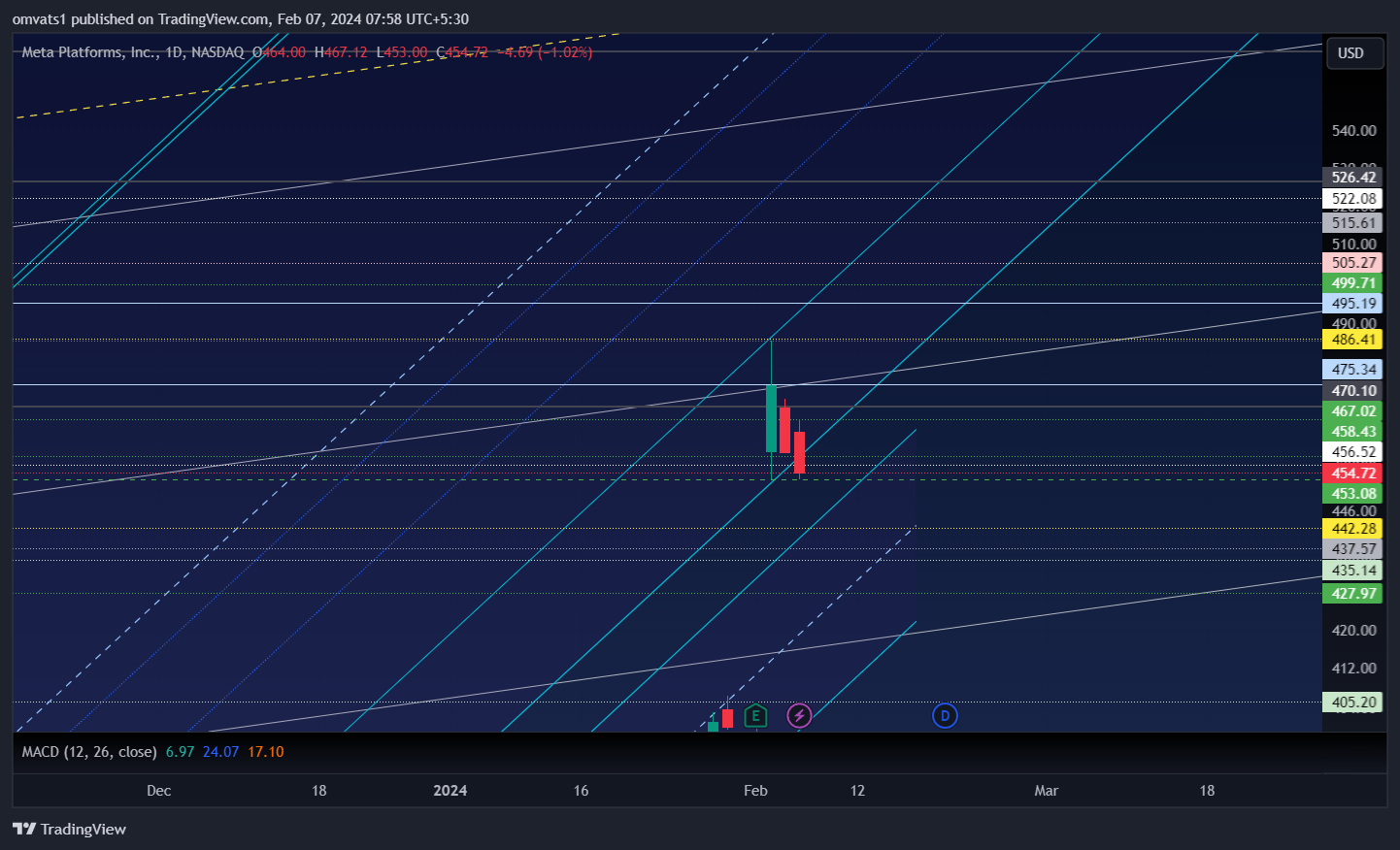Click the Dec label on time axis
This screenshot has width=1400, height=850.
[x=159, y=791]
